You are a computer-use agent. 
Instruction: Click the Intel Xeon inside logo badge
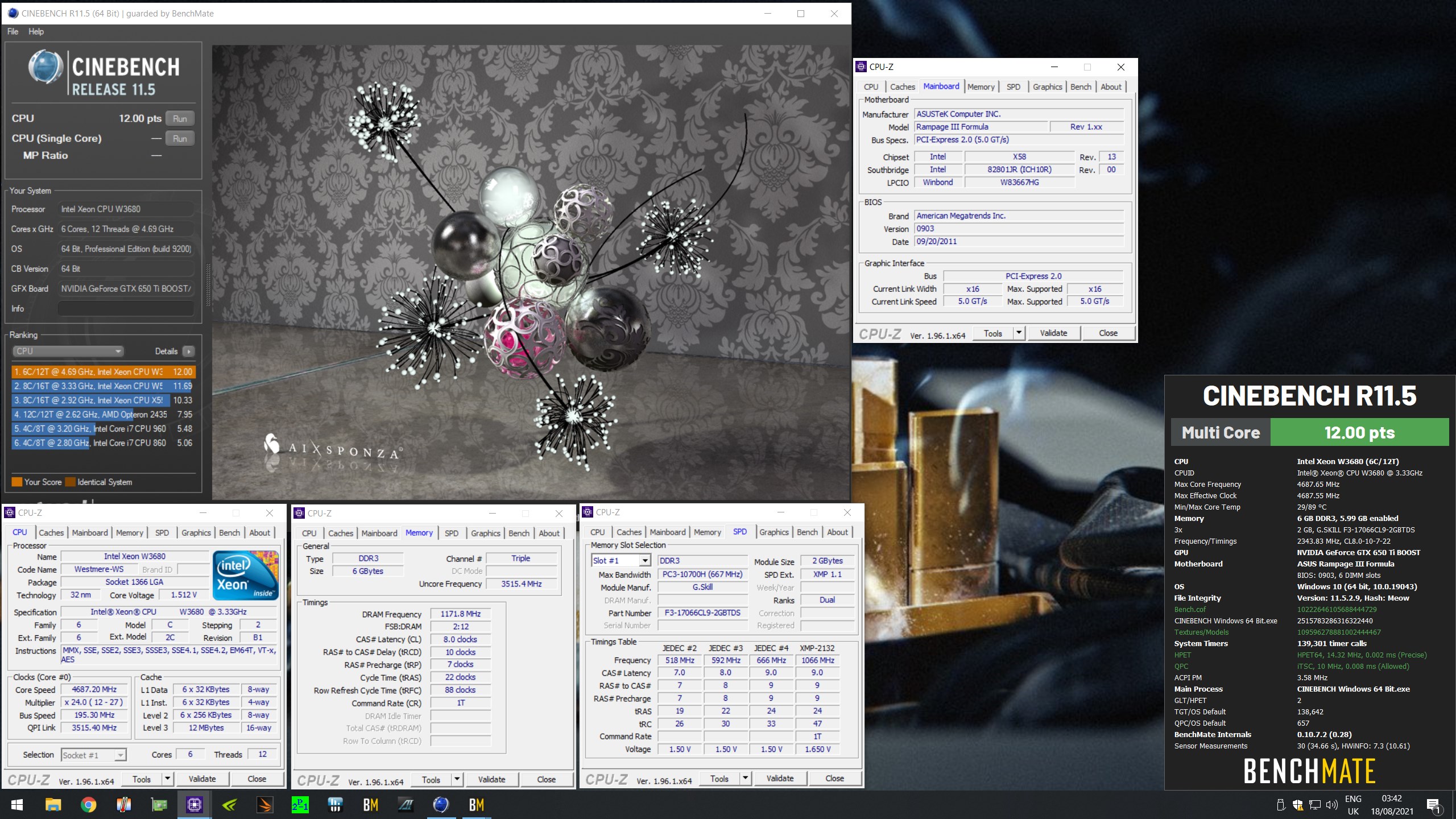(246, 575)
